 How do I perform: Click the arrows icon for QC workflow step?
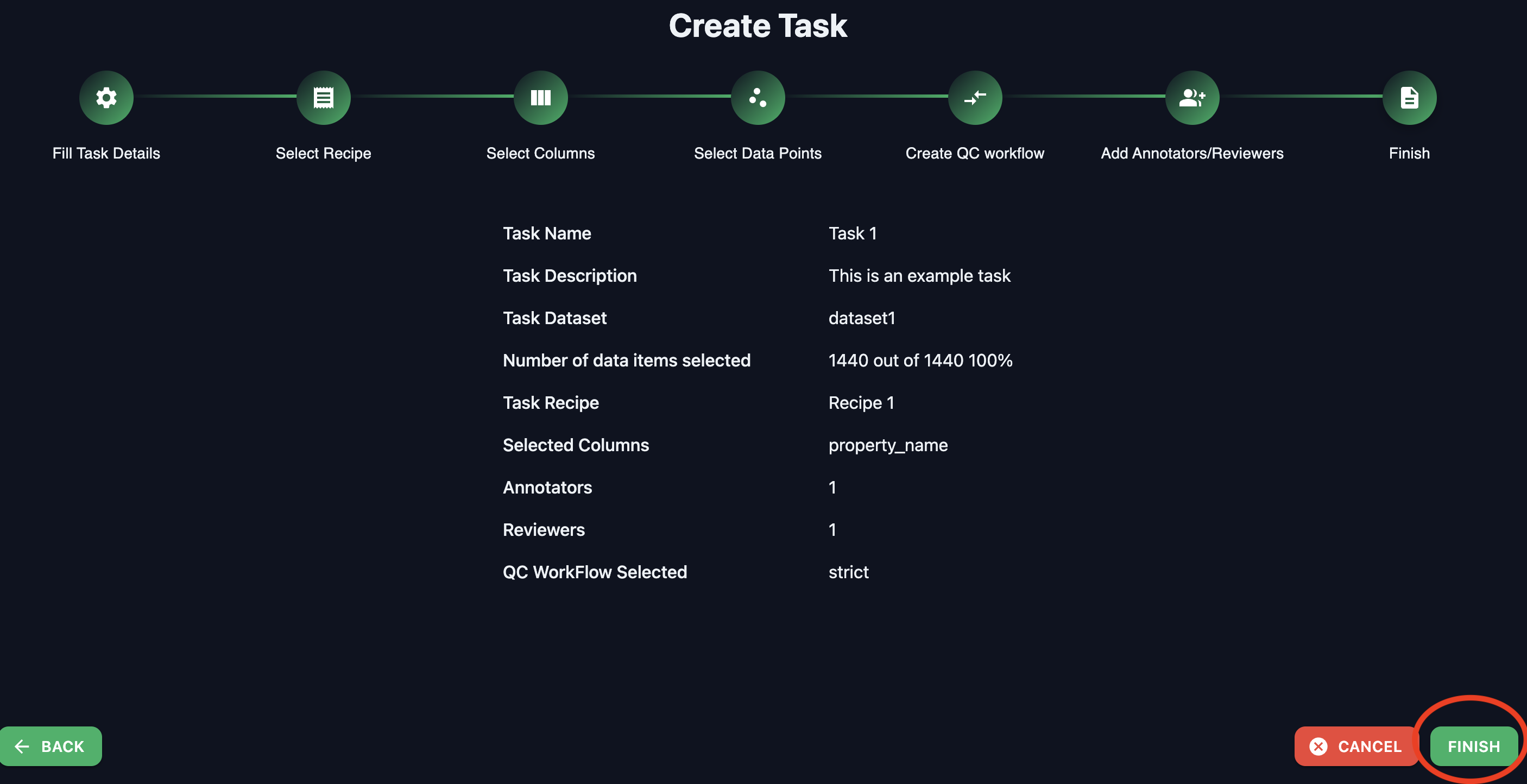coord(975,98)
